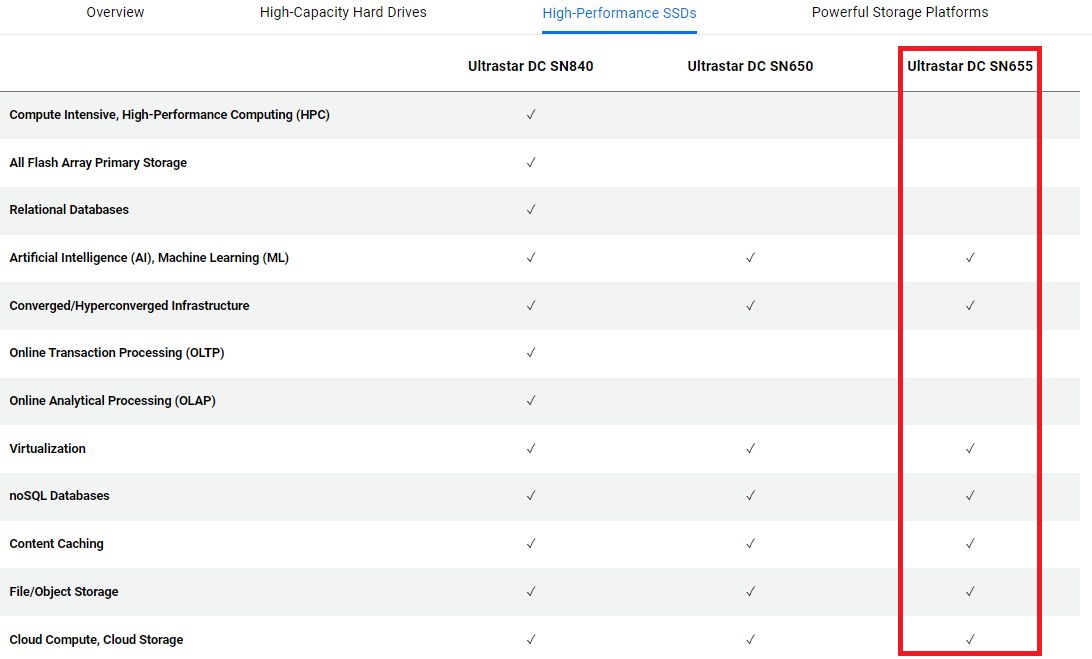Click SN650 checkmark for File/Object Storage
This screenshot has height=659, width=1092.
750,592
